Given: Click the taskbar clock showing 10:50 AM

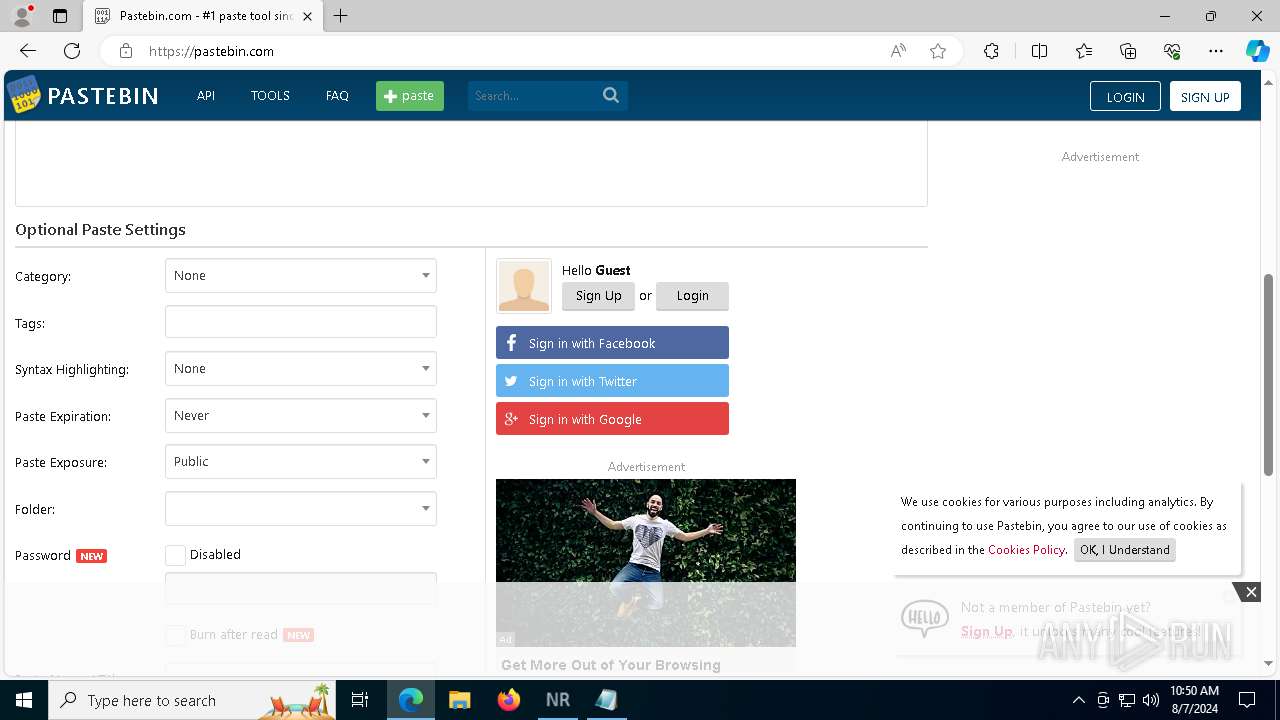Looking at the screenshot, I should pyautogui.click(x=1194, y=700).
